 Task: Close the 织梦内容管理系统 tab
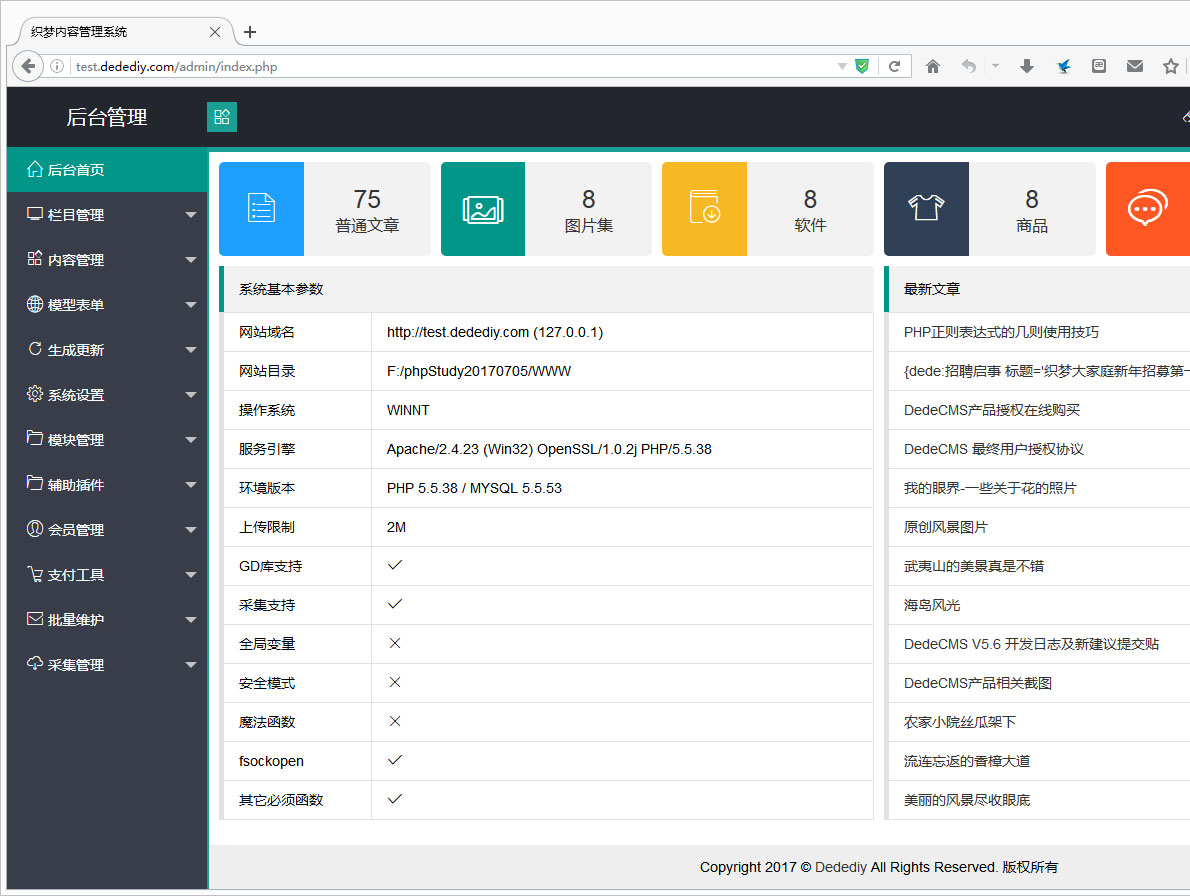(x=215, y=32)
